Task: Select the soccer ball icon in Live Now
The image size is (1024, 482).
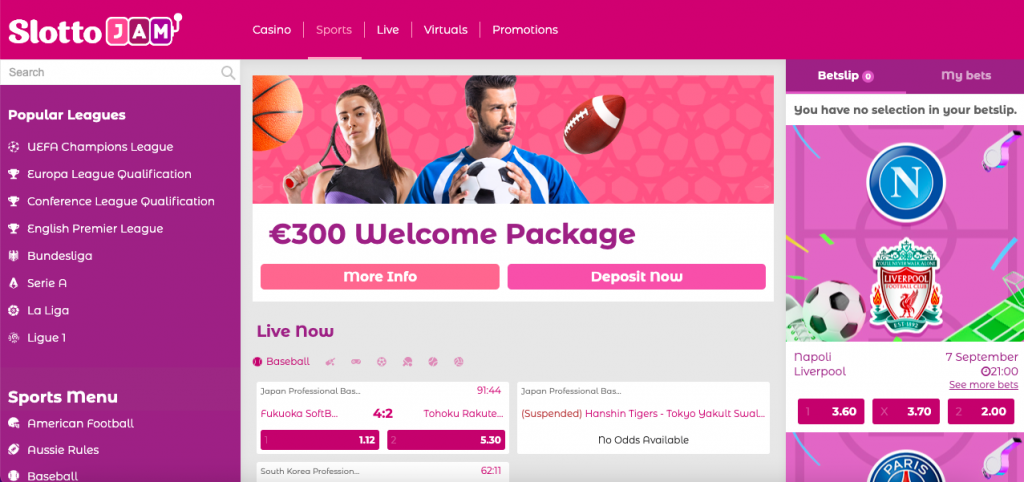Action: point(381,361)
